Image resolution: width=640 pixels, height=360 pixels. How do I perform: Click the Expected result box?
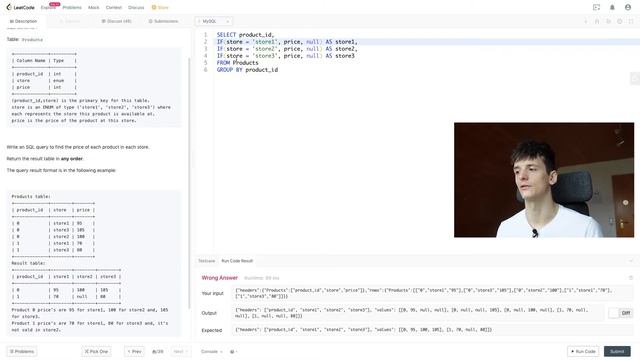point(432,330)
